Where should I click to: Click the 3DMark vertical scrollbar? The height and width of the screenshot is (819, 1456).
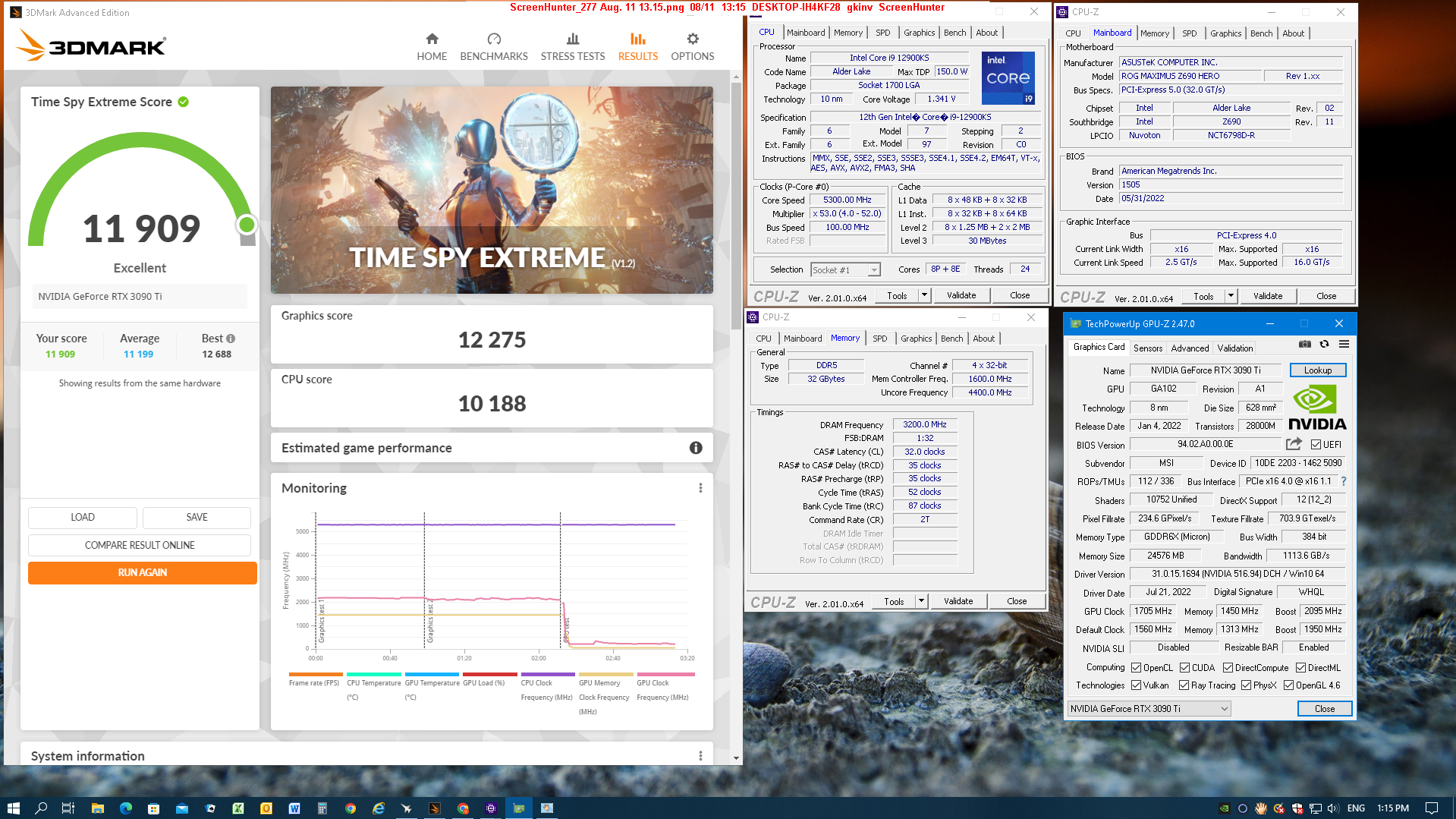click(736, 205)
